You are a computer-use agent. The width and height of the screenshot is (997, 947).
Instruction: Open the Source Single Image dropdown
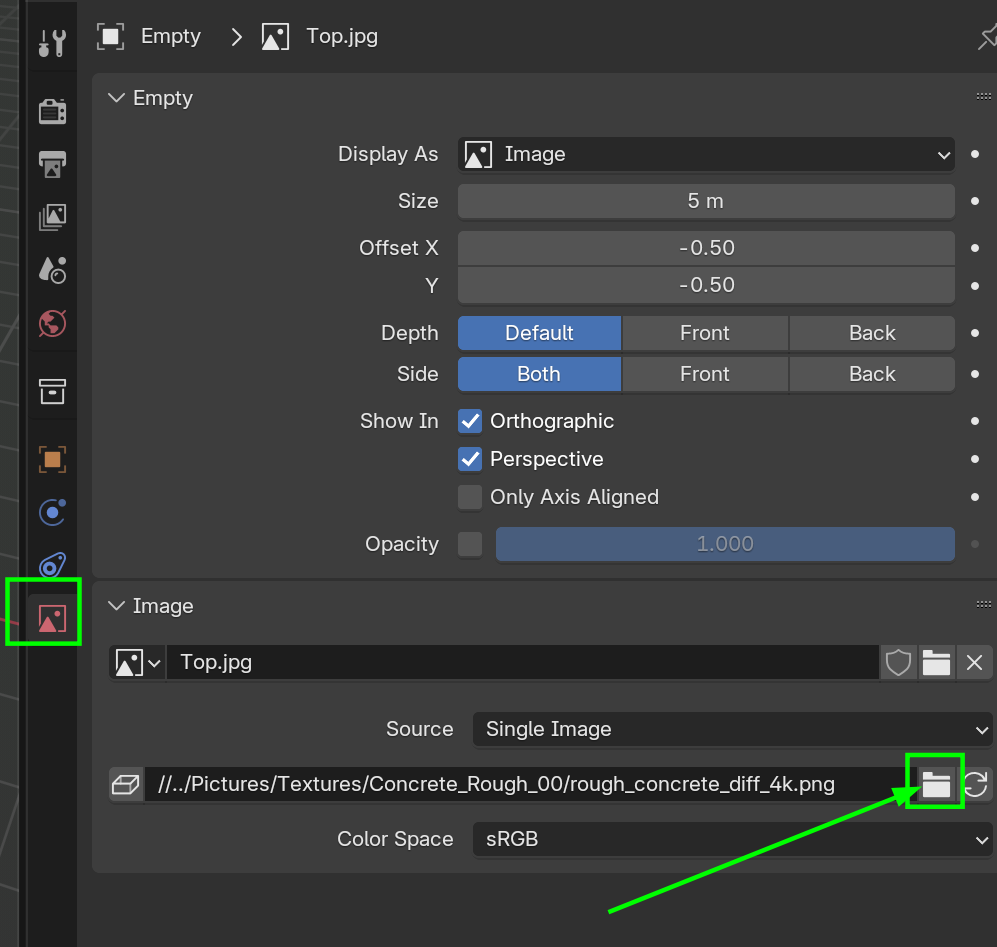pyautogui.click(x=732, y=729)
